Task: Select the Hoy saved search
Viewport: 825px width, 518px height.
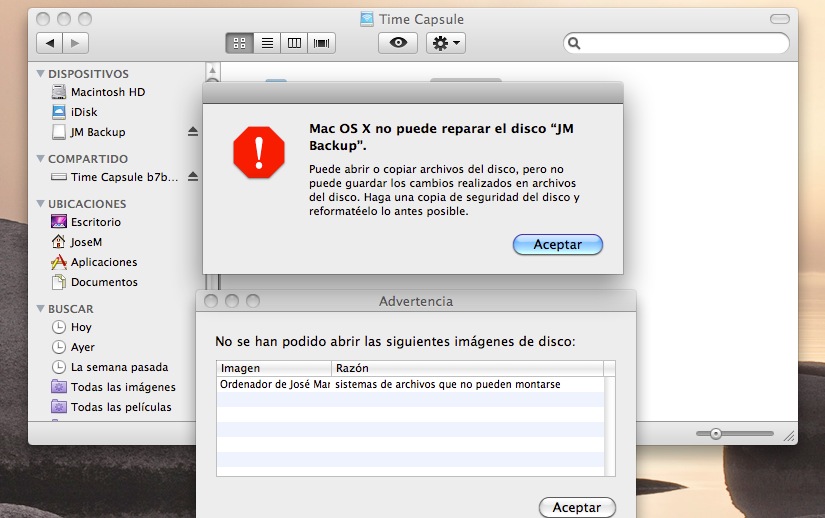Action: (72, 327)
